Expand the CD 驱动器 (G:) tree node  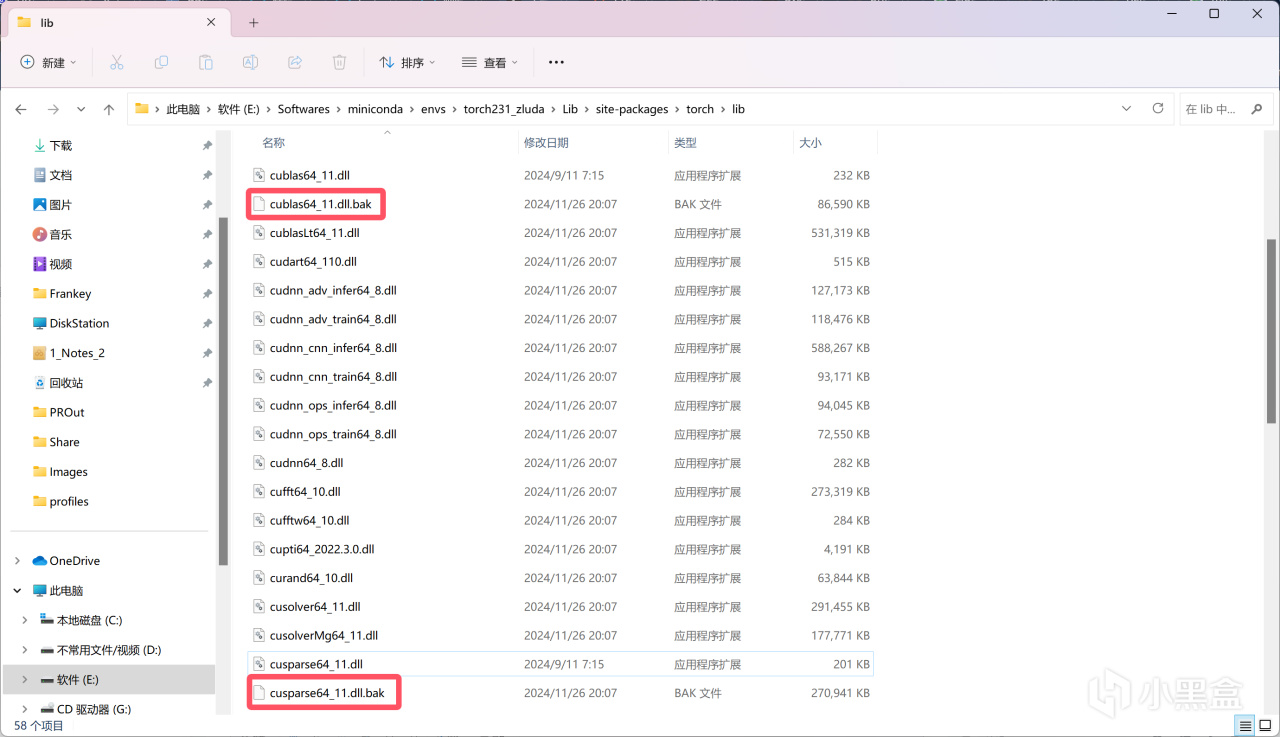click(25, 709)
